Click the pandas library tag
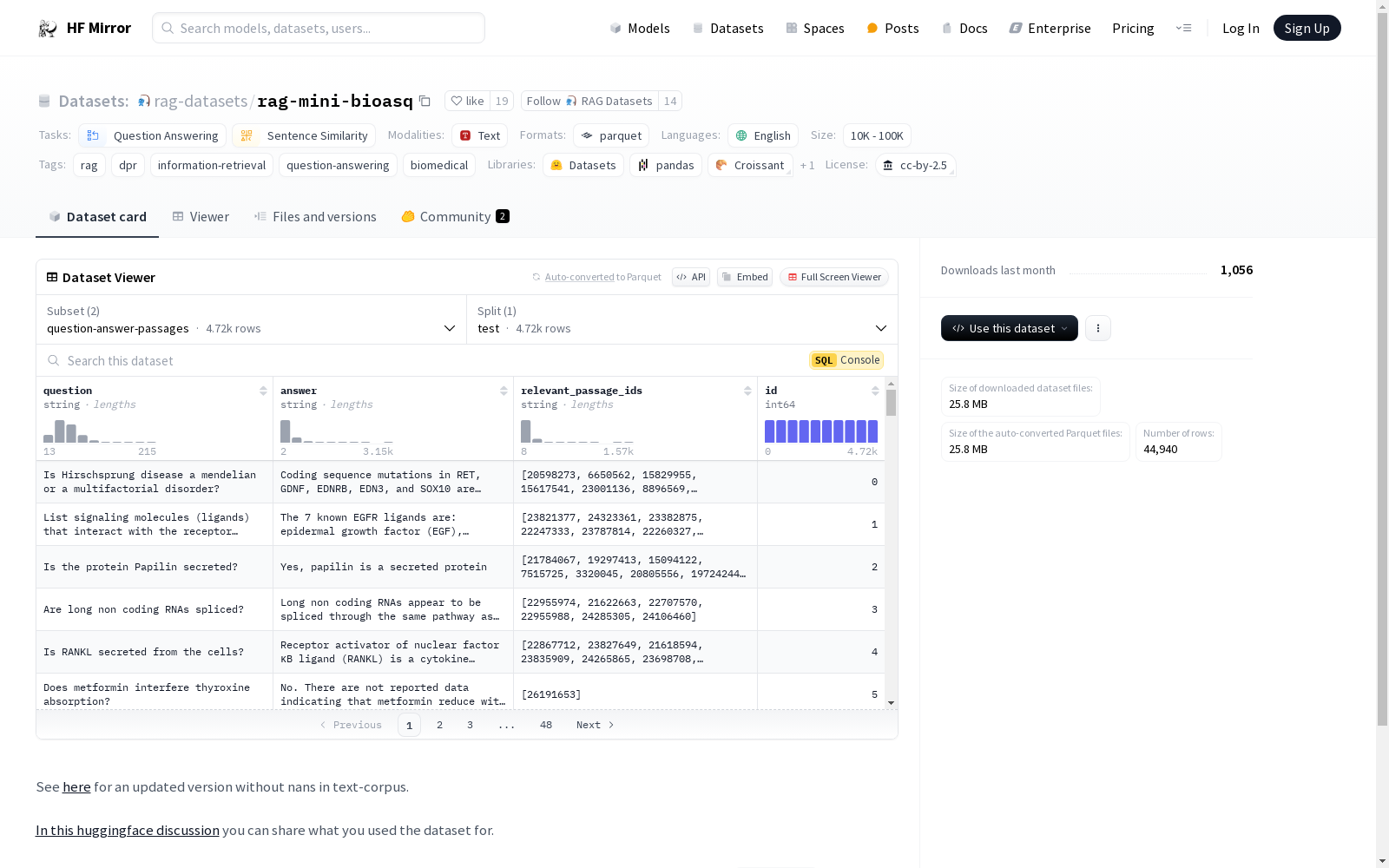Viewport: 1389px width, 868px height. (x=666, y=165)
